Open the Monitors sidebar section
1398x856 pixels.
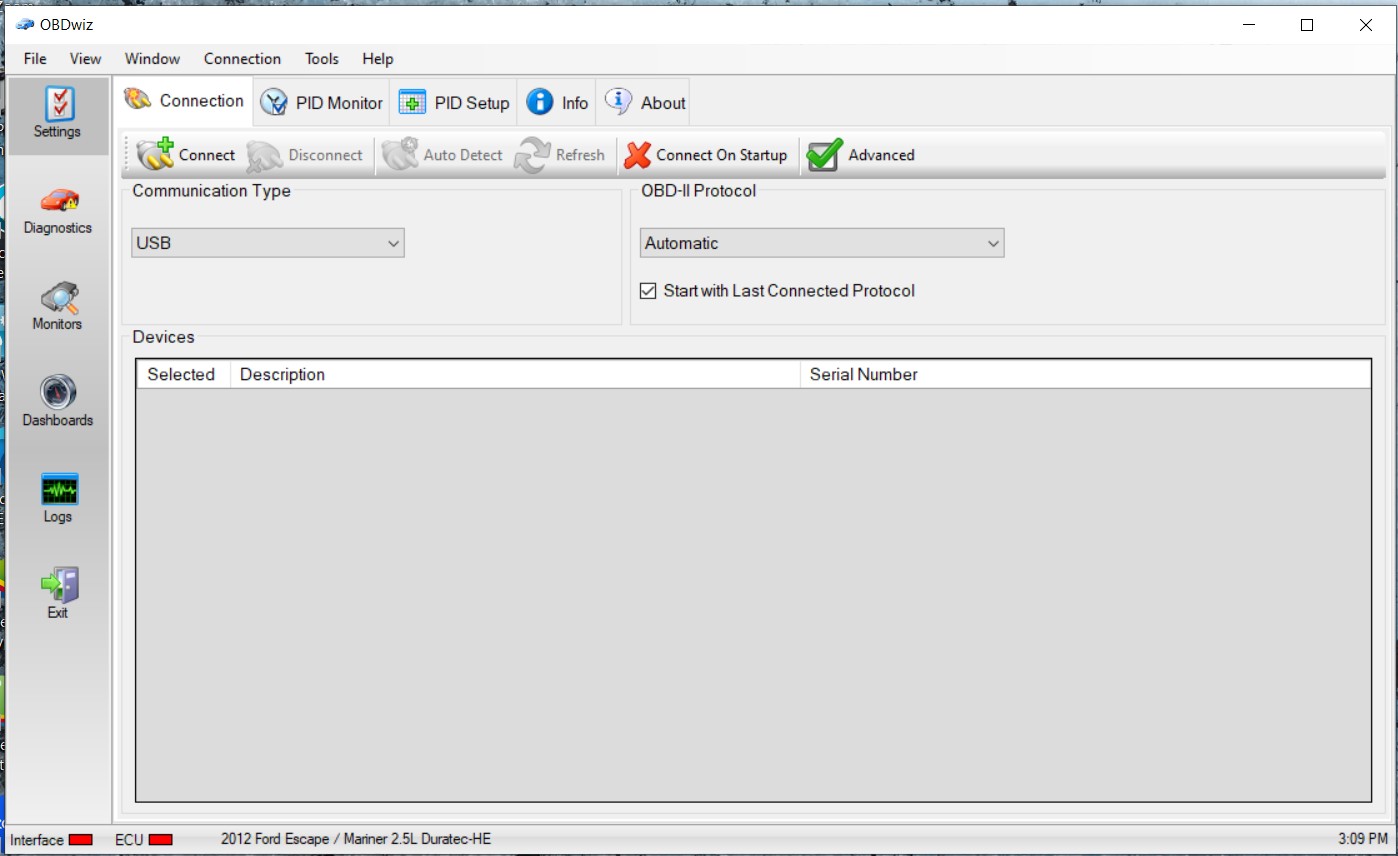(x=58, y=307)
